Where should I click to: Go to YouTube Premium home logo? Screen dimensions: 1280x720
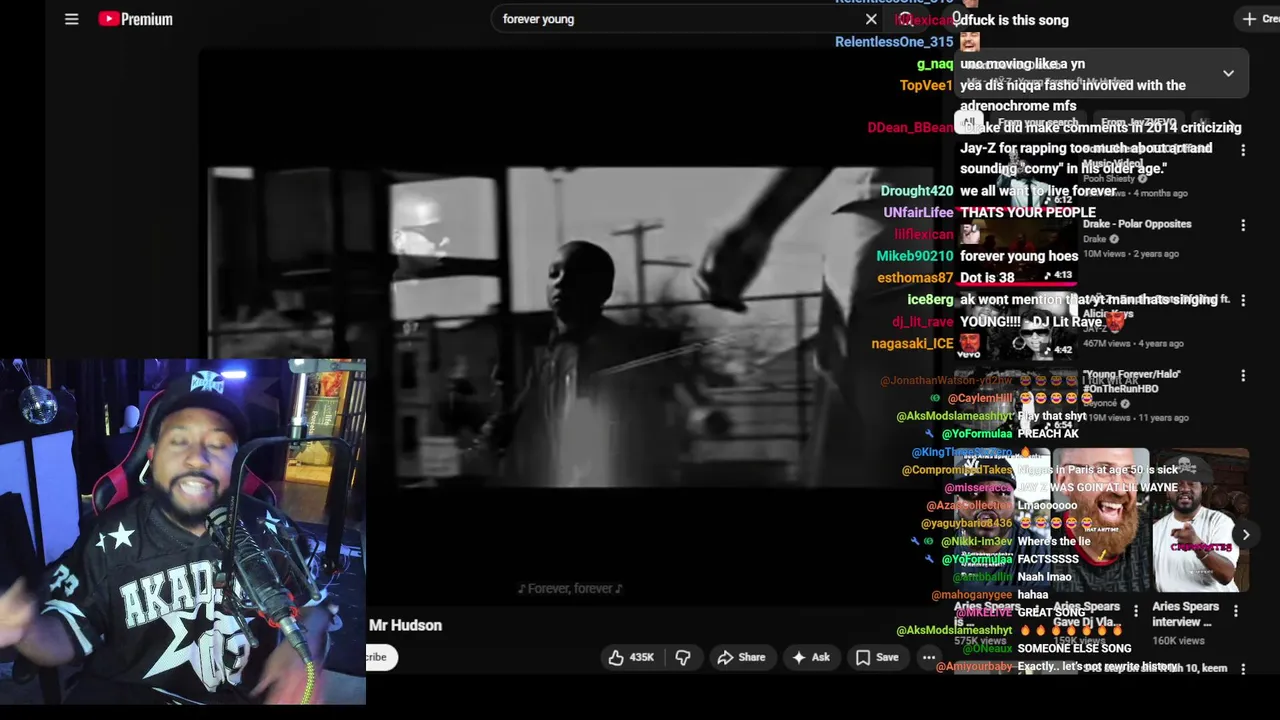(x=135, y=19)
